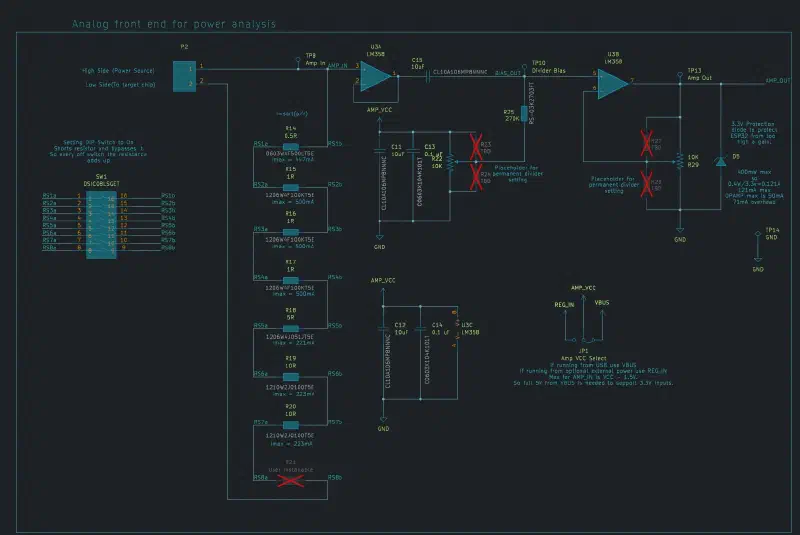800x535 pixels.
Task: Select the RS8a label left of SW1
Action: (x=49, y=247)
